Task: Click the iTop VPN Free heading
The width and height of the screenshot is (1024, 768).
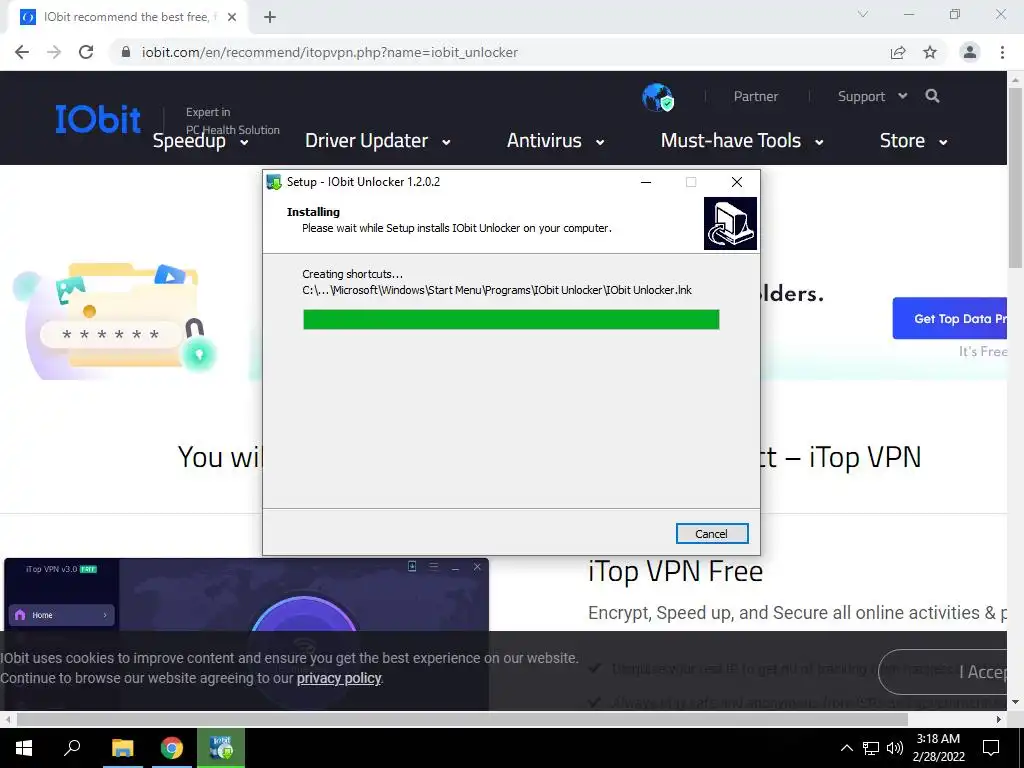Action: pyautogui.click(x=675, y=571)
